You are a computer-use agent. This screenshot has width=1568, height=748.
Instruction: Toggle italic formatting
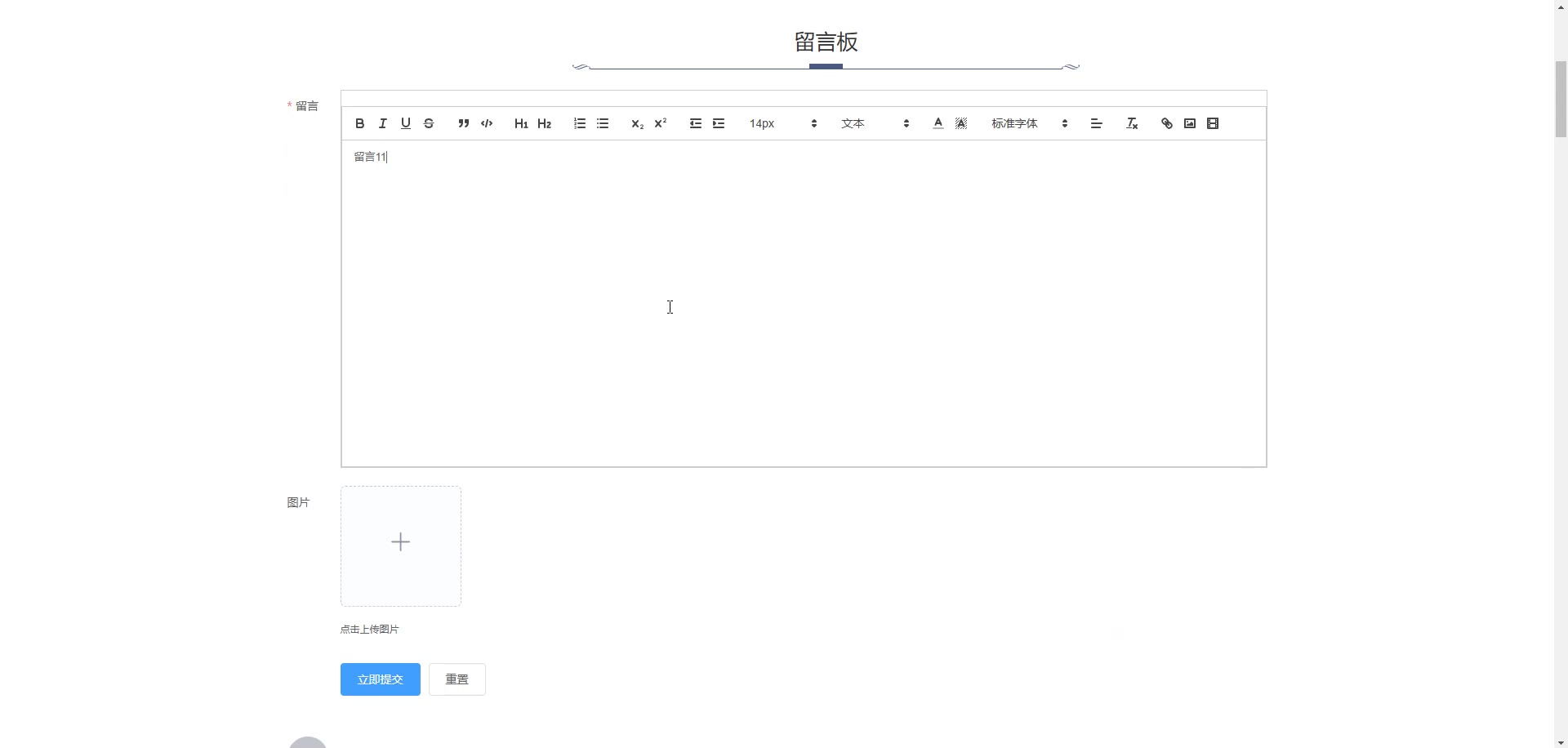tap(382, 123)
